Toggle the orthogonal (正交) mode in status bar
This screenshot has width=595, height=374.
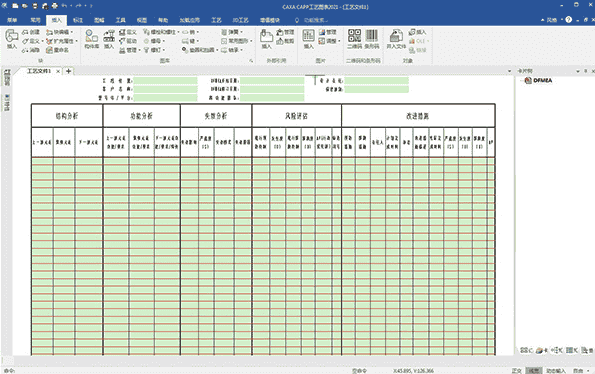tap(516, 371)
